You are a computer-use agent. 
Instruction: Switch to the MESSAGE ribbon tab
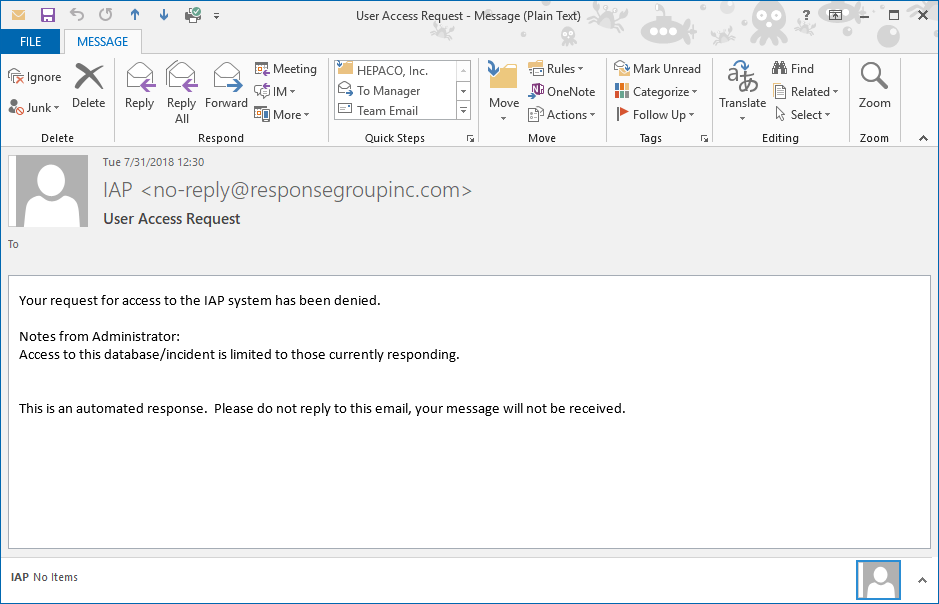coord(102,42)
